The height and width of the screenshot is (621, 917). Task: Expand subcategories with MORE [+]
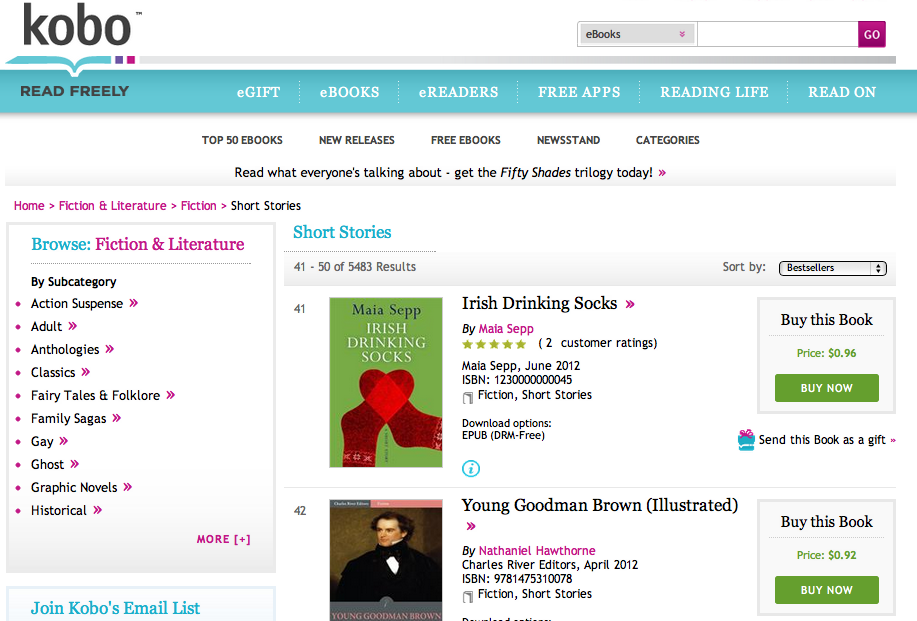223,539
